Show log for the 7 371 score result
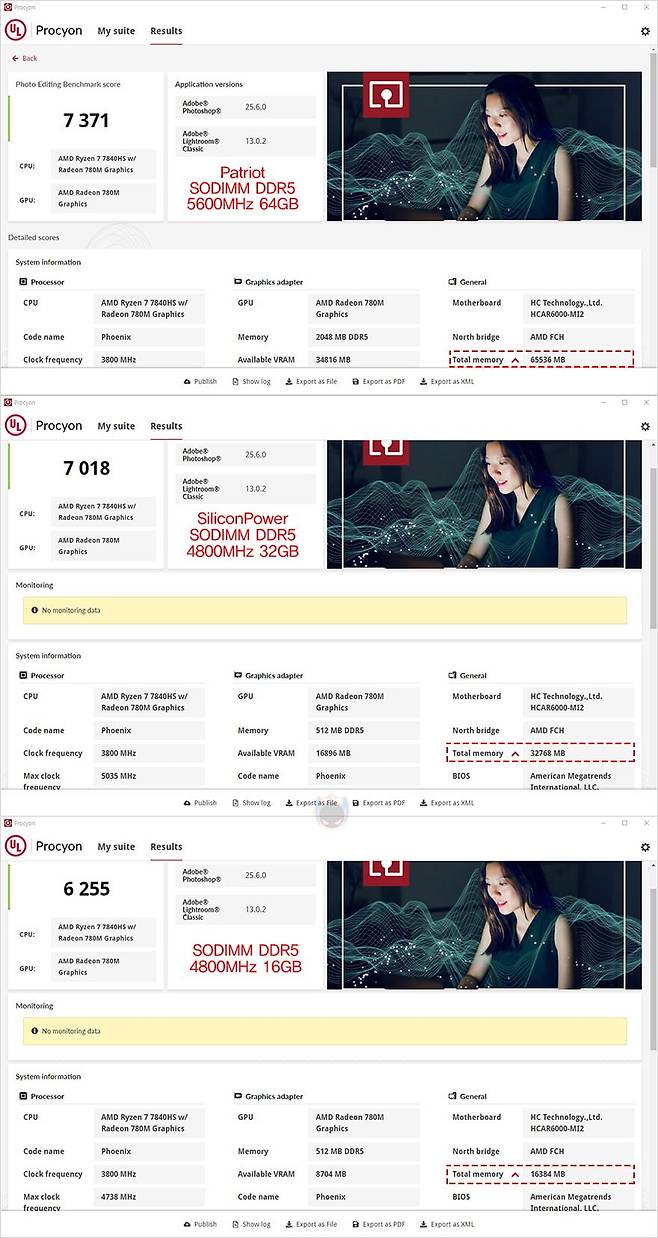This screenshot has height=1238, width=658. point(251,381)
